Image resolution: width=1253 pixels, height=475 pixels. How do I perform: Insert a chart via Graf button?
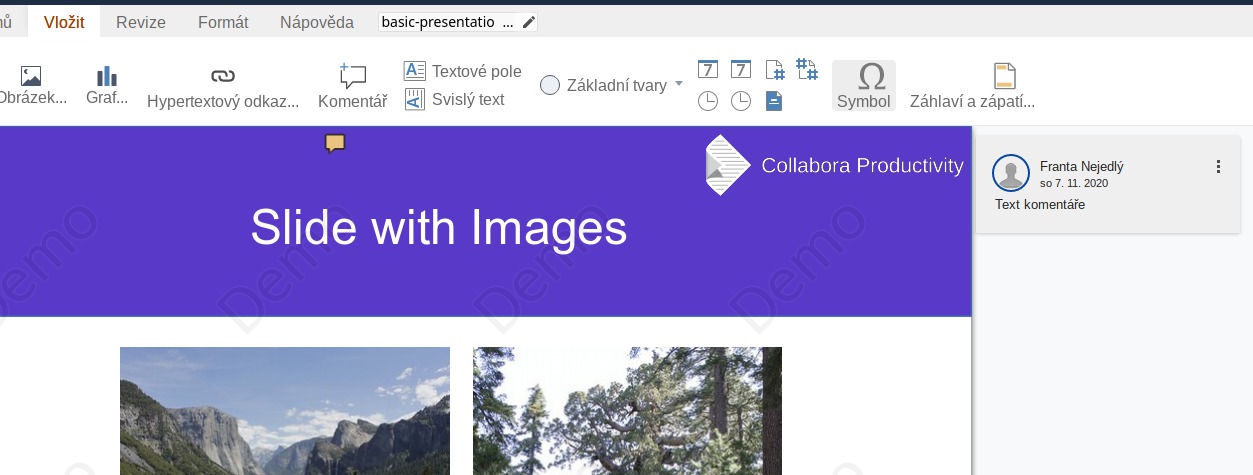pyautogui.click(x=107, y=86)
